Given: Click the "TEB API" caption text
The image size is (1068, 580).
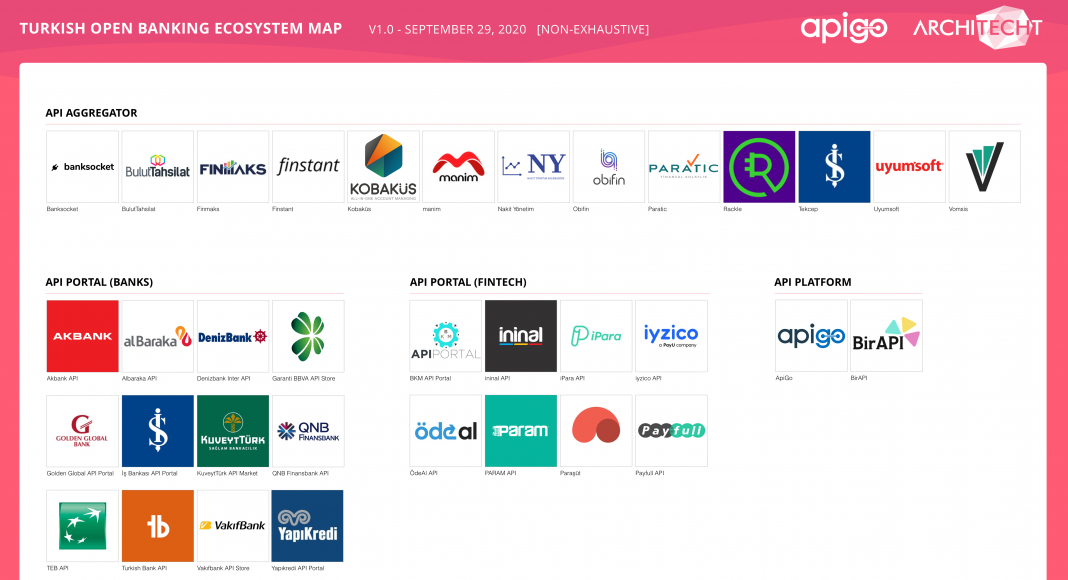Looking at the screenshot, I should pos(57,568).
